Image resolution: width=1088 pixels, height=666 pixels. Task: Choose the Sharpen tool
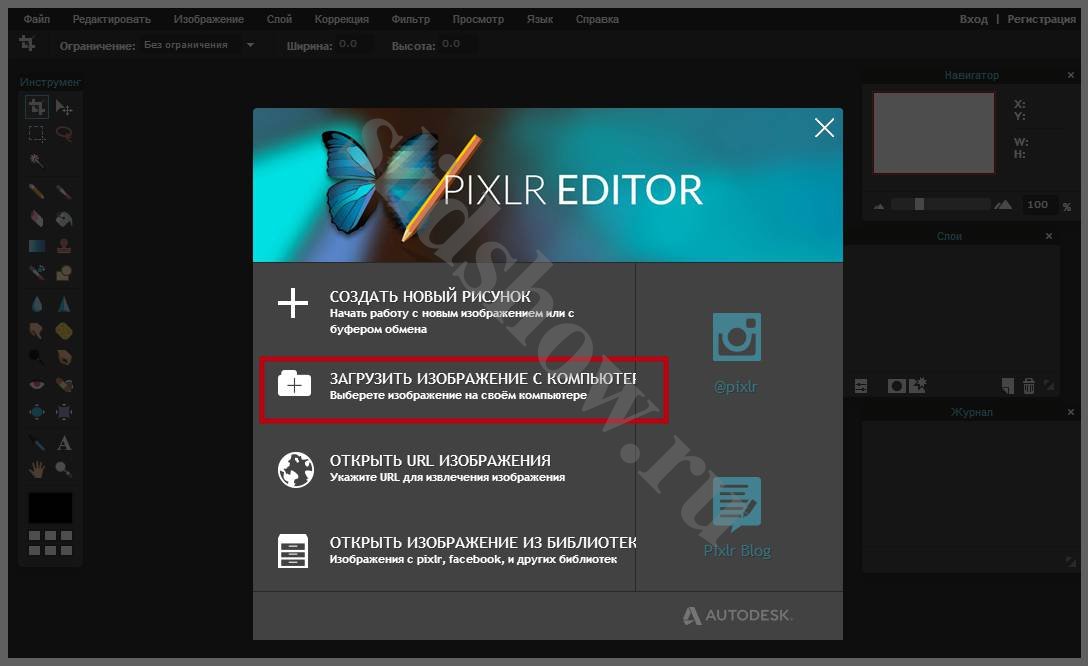coord(64,304)
